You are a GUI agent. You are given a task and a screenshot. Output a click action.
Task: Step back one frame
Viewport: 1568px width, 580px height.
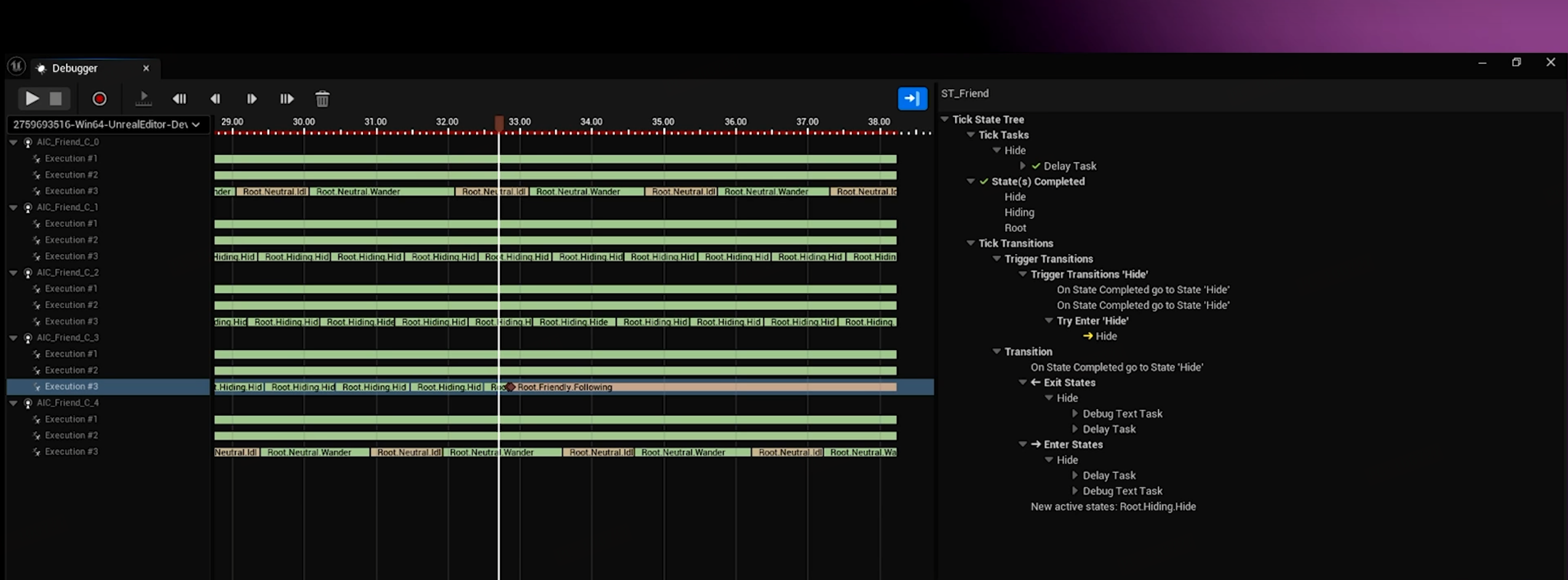215,99
